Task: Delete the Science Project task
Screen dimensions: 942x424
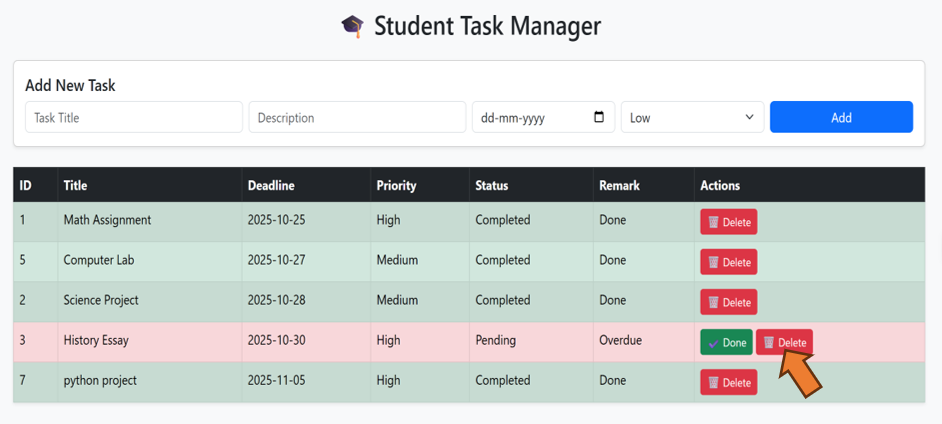Action: coord(729,302)
